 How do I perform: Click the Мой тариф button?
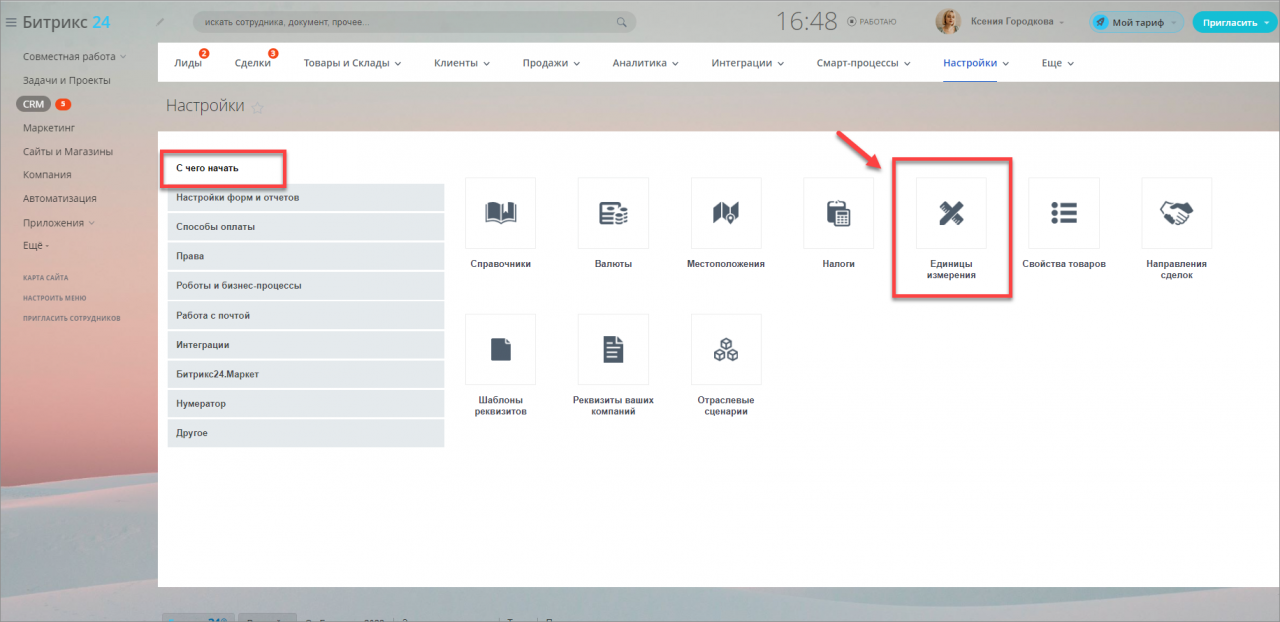pos(1137,22)
